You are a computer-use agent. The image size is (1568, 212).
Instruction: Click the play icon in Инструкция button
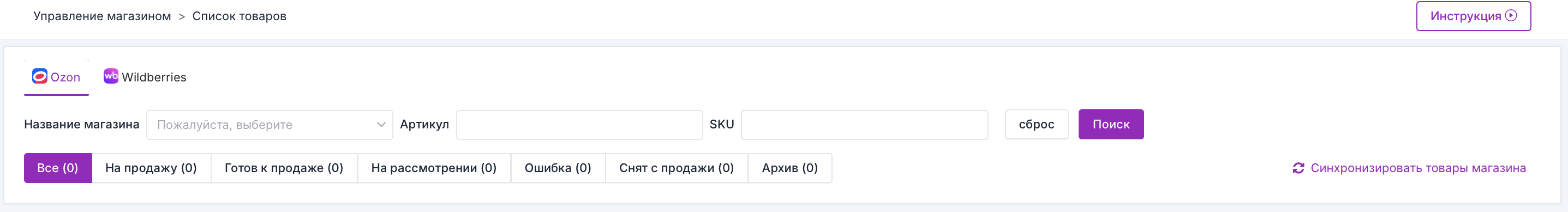point(1511,16)
